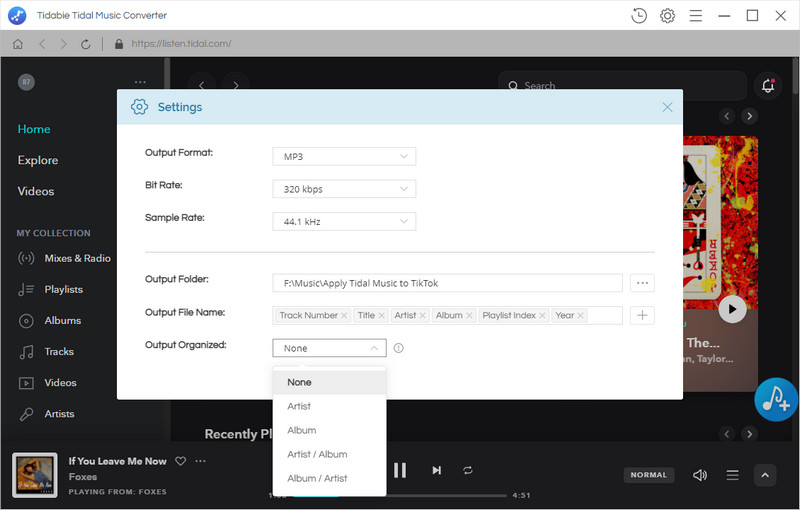
Task: Select Album / Artist organization option
Action: click(x=330, y=478)
